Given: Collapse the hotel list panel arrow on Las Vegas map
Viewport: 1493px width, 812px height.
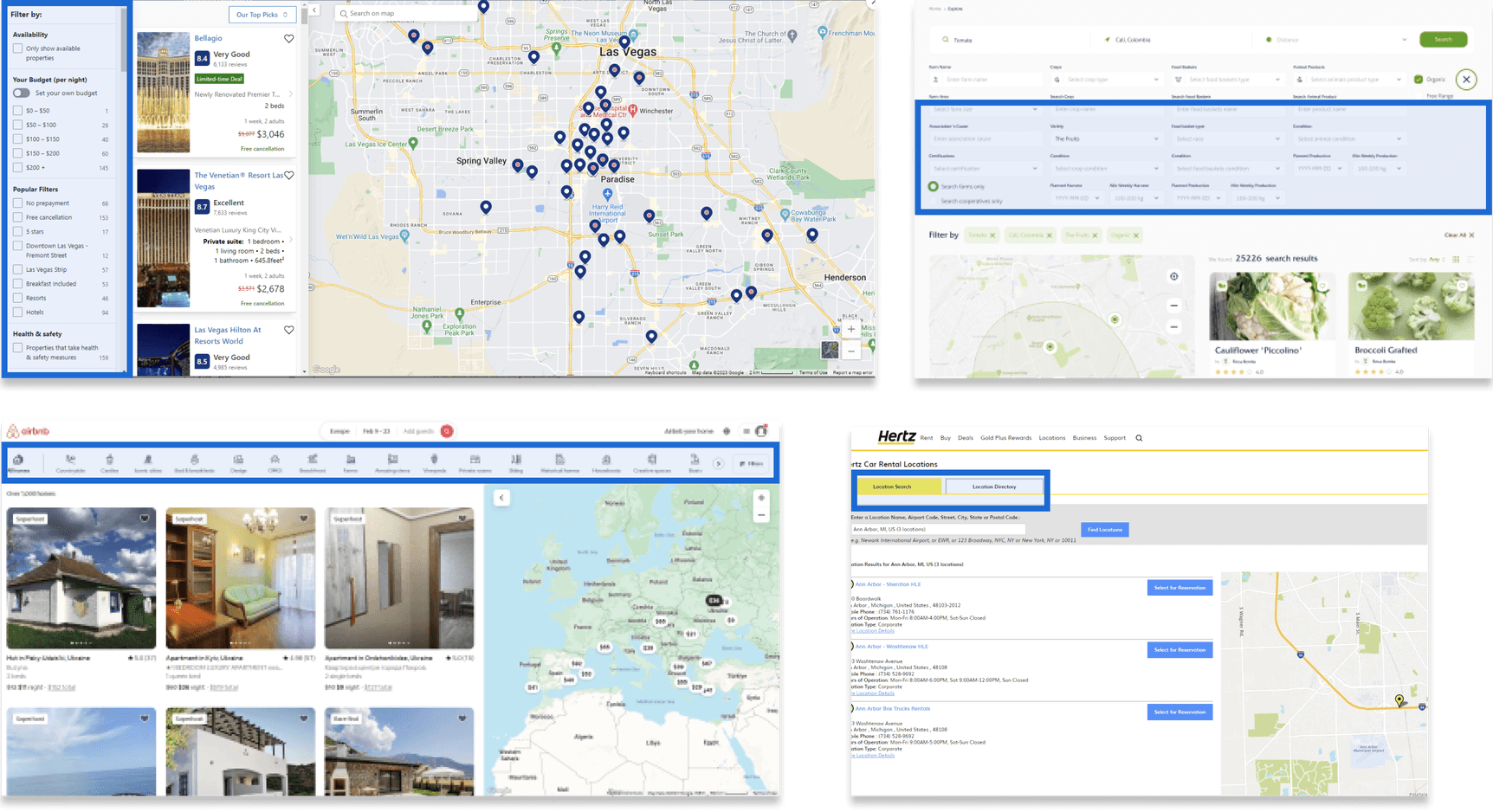Looking at the screenshot, I should point(314,10).
